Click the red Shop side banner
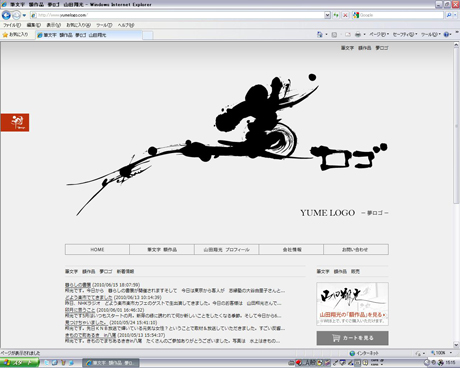The height and width of the screenshot is (368, 460). [15, 122]
